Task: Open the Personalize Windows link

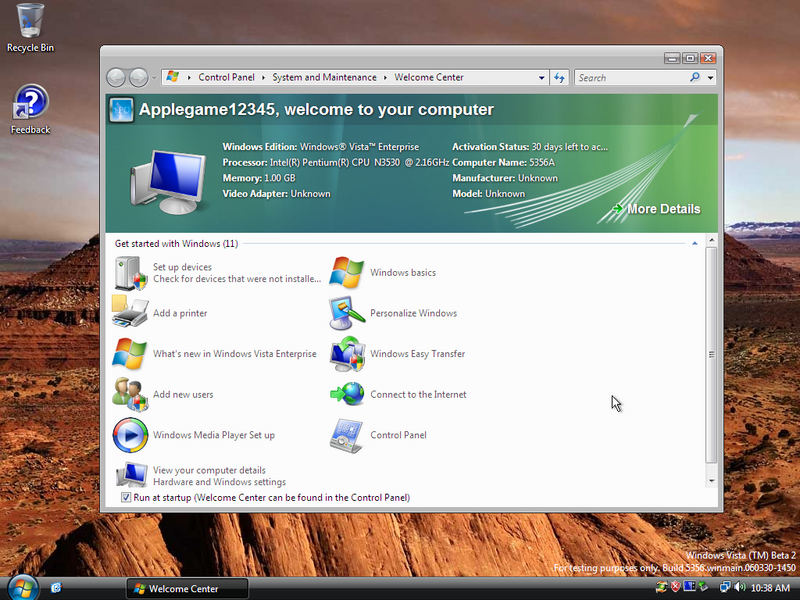Action: 413,313
